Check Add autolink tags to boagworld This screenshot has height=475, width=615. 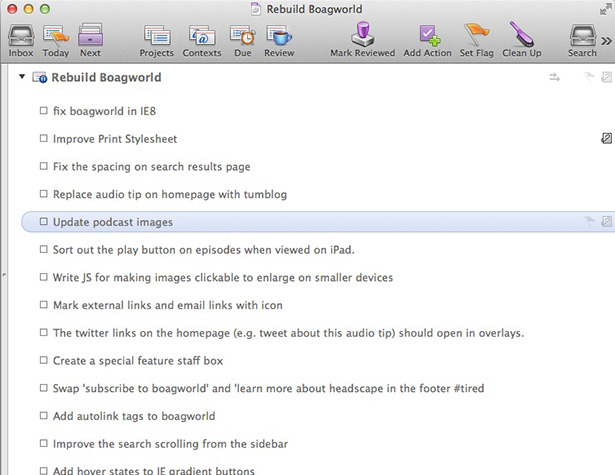click(44, 416)
